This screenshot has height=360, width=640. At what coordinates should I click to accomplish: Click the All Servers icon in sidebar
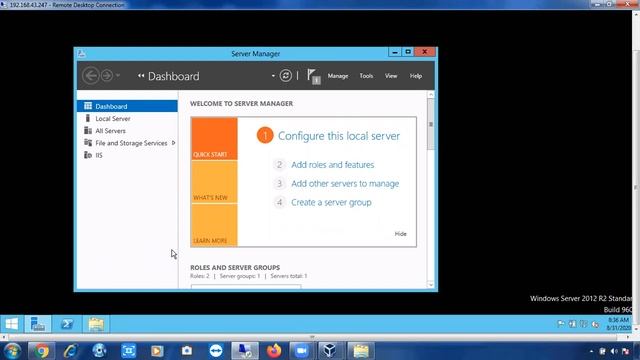88,130
